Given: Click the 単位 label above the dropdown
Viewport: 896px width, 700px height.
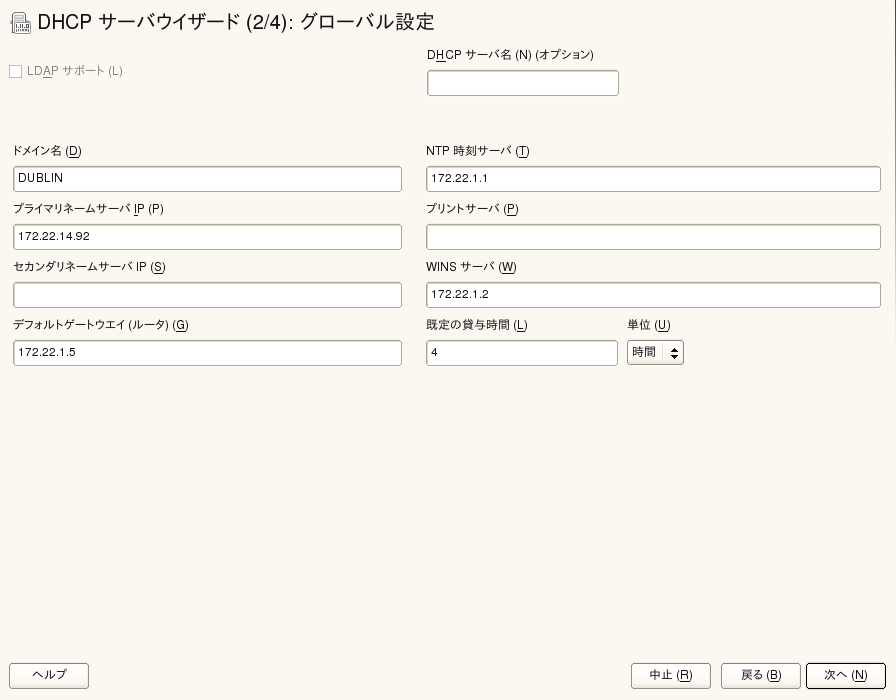Looking at the screenshot, I should [x=648, y=325].
